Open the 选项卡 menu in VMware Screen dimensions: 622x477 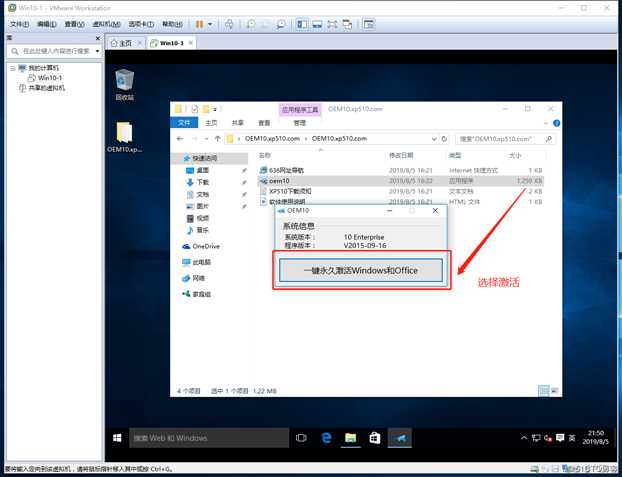pos(141,25)
